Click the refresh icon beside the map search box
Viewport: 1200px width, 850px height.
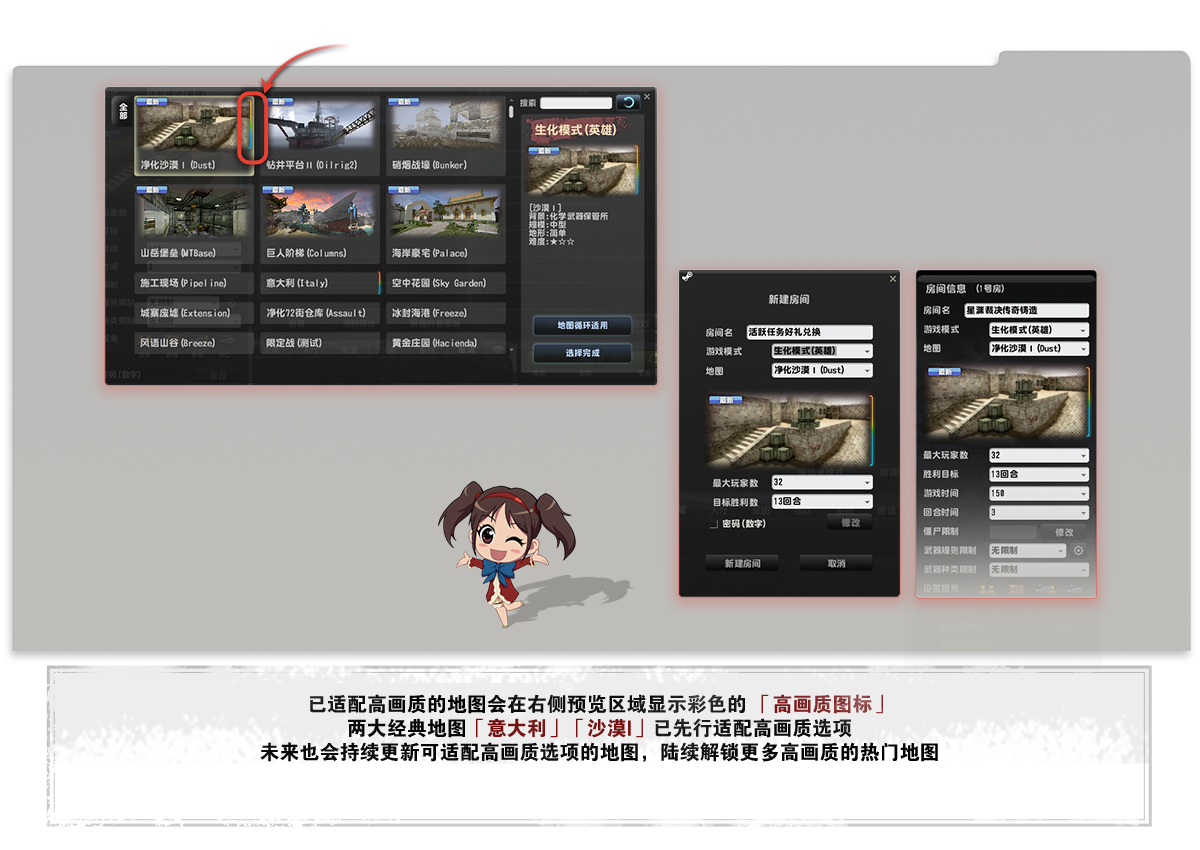click(628, 102)
